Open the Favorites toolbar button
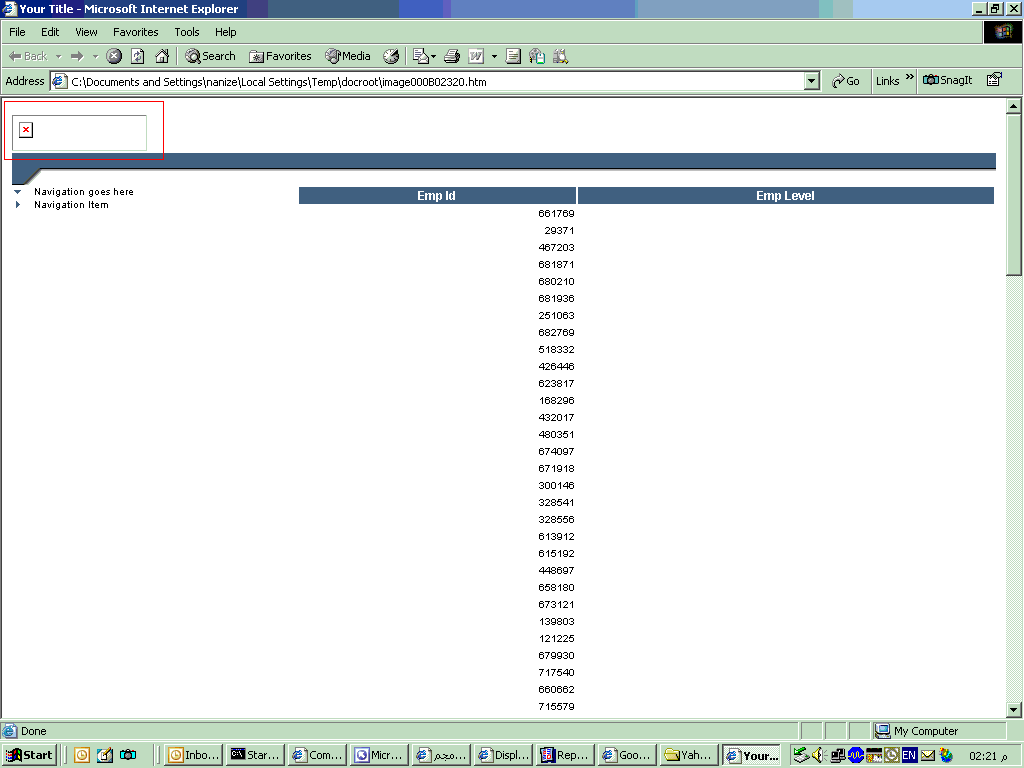1024x768 pixels. (x=280, y=56)
